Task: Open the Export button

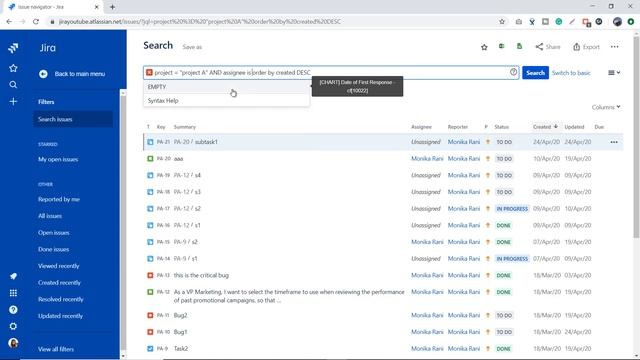Action: (586, 47)
